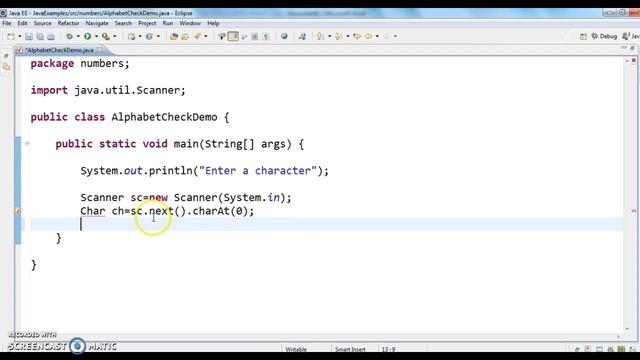Click the Last Edit Location icon
The width and height of the screenshot is (640, 360).
(x=357, y=37)
